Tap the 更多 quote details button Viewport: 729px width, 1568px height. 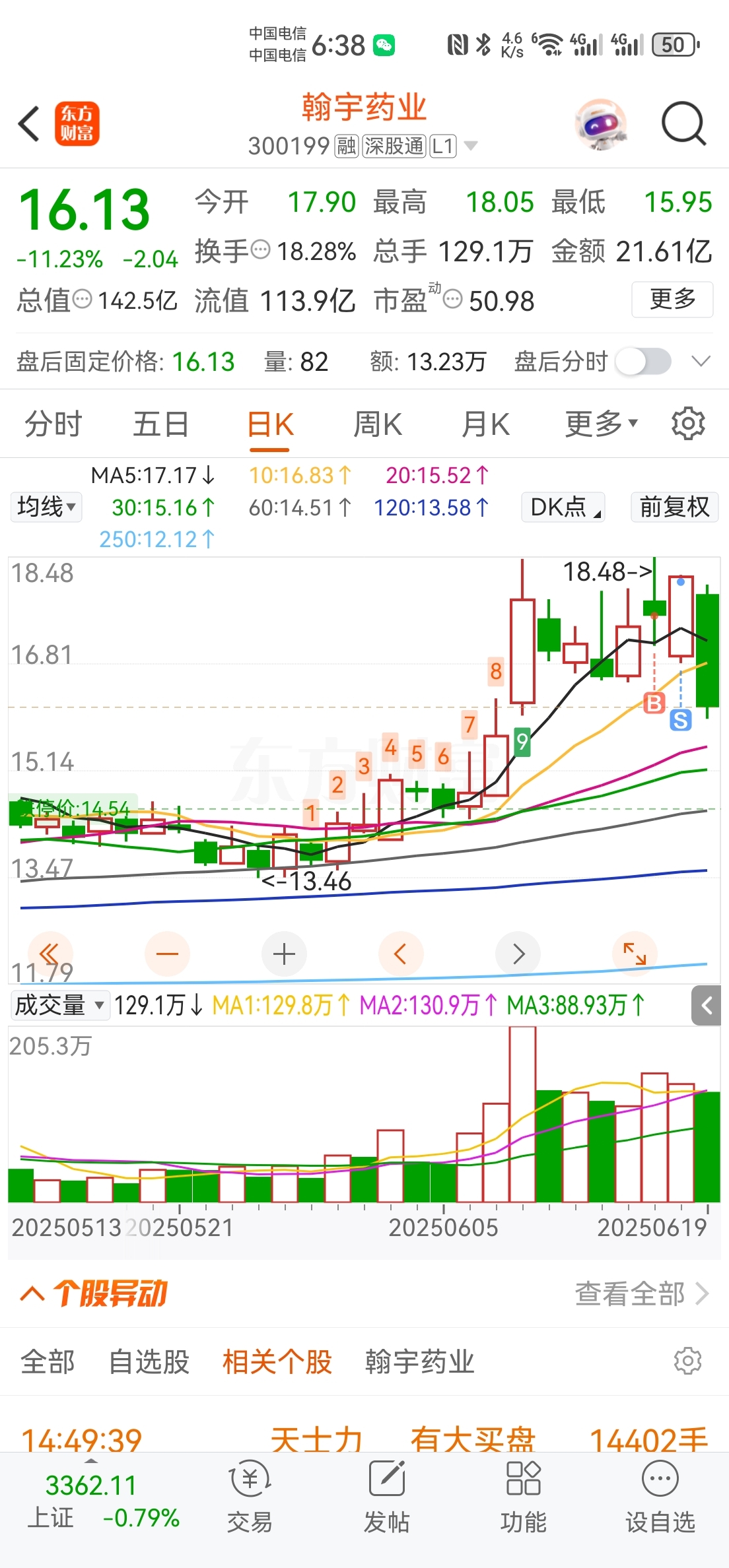point(672,299)
